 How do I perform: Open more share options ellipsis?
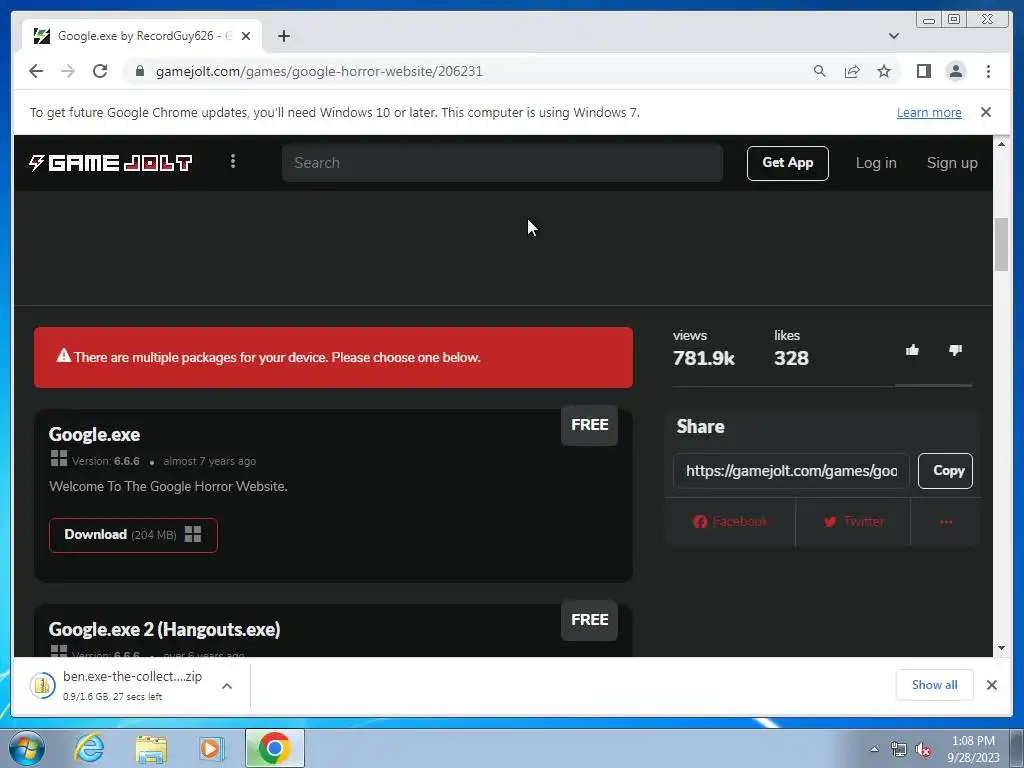coord(946,521)
